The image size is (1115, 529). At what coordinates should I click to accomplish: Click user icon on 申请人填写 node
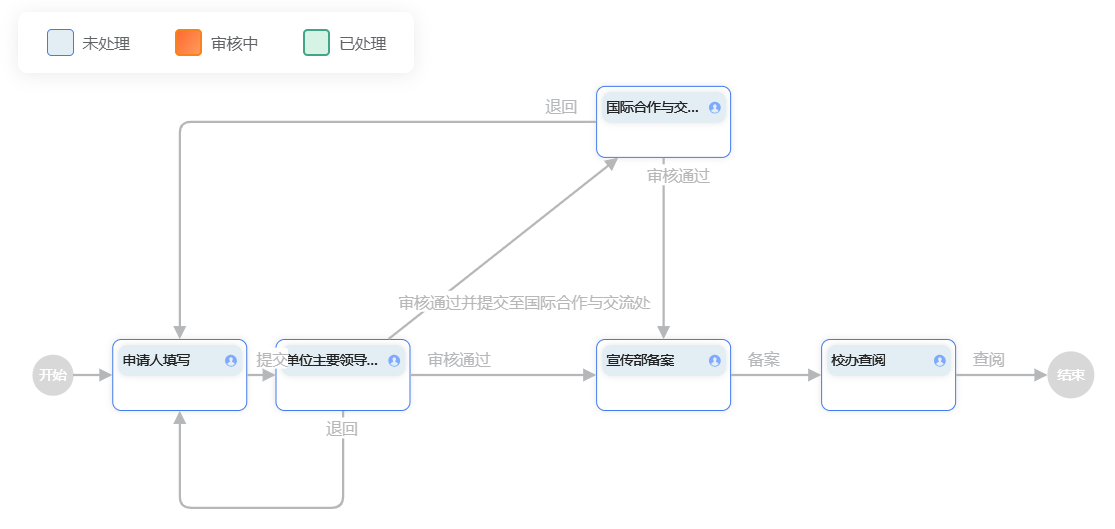[x=231, y=361]
